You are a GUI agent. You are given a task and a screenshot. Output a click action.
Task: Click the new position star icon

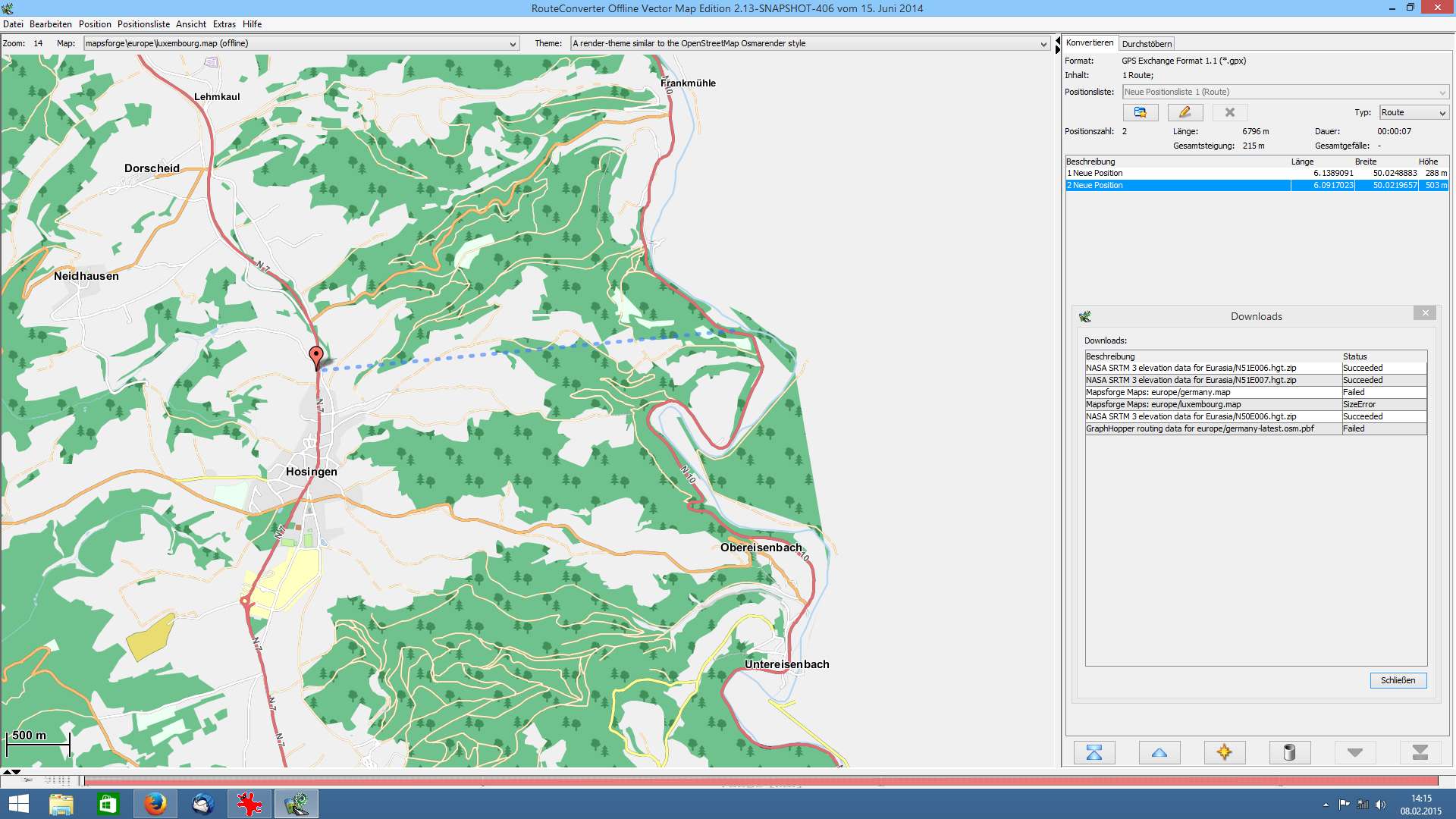click(1224, 752)
